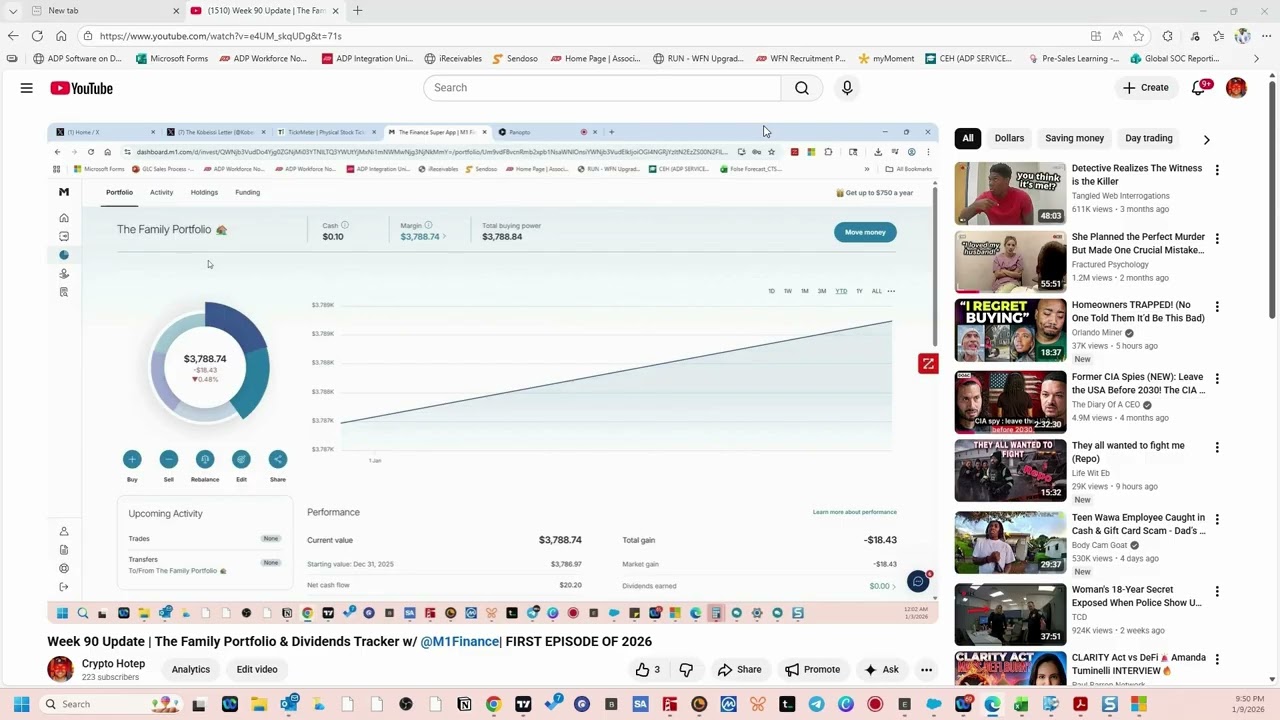Screen dimensions: 1280x720
Task: Show next filter chips with arrow
Action: point(1206,139)
